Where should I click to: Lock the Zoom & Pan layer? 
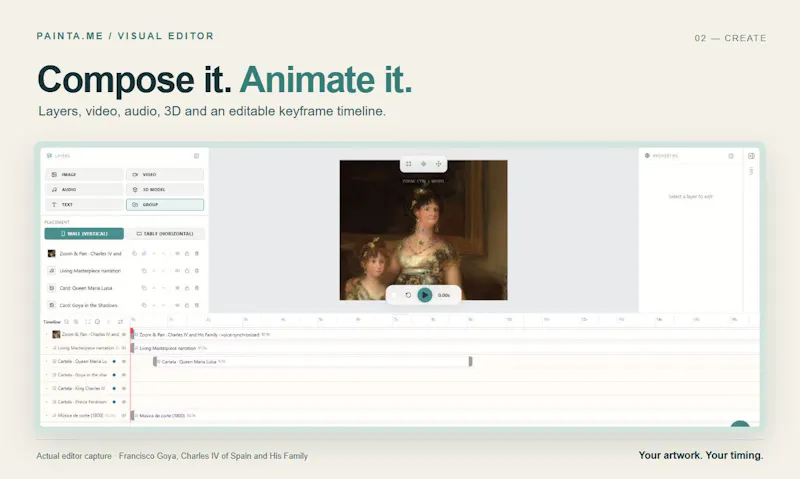187,254
